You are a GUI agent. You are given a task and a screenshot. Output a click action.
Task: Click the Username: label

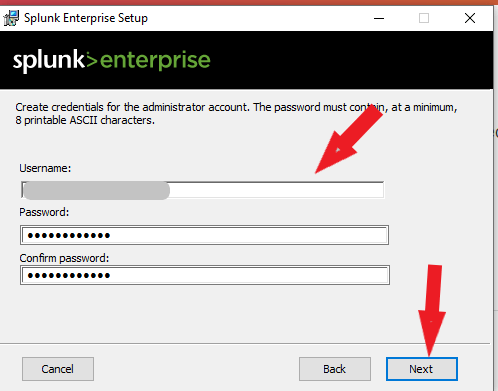[45, 168]
